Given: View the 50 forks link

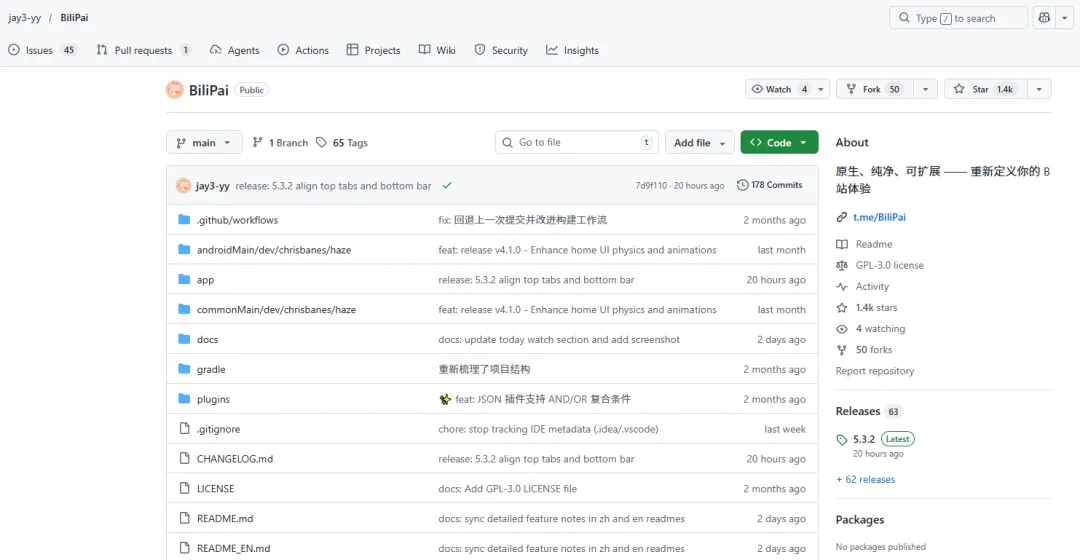Looking at the screenshot, I should click(x=873, y=350).
